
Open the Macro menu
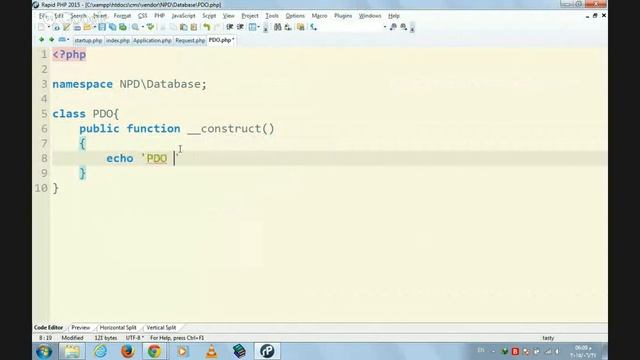[319, 16]
